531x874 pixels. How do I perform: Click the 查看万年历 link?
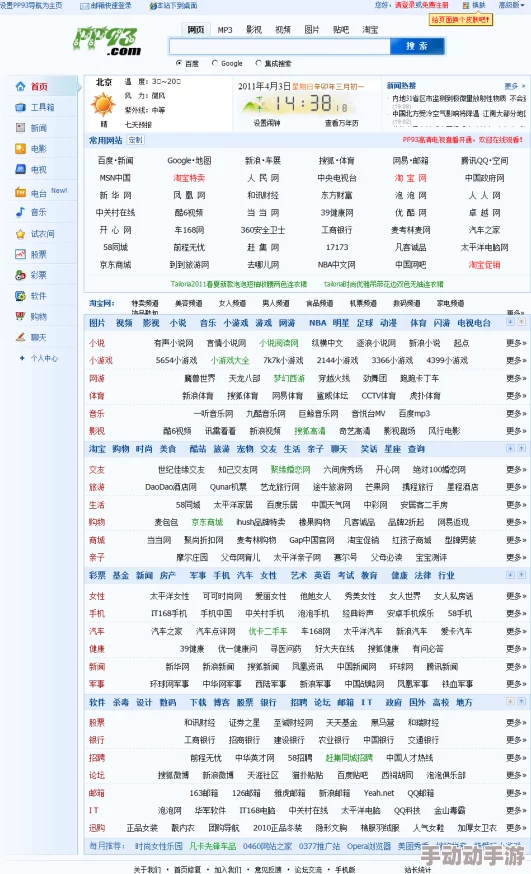342,123
